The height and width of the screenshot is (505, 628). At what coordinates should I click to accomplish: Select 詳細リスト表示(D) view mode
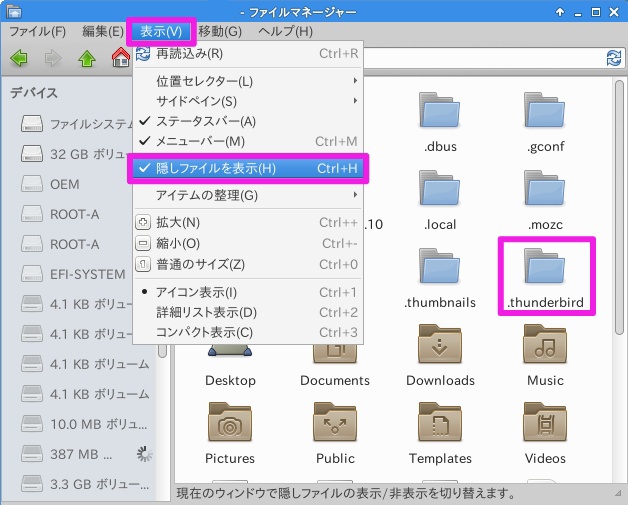pos(248,312)
